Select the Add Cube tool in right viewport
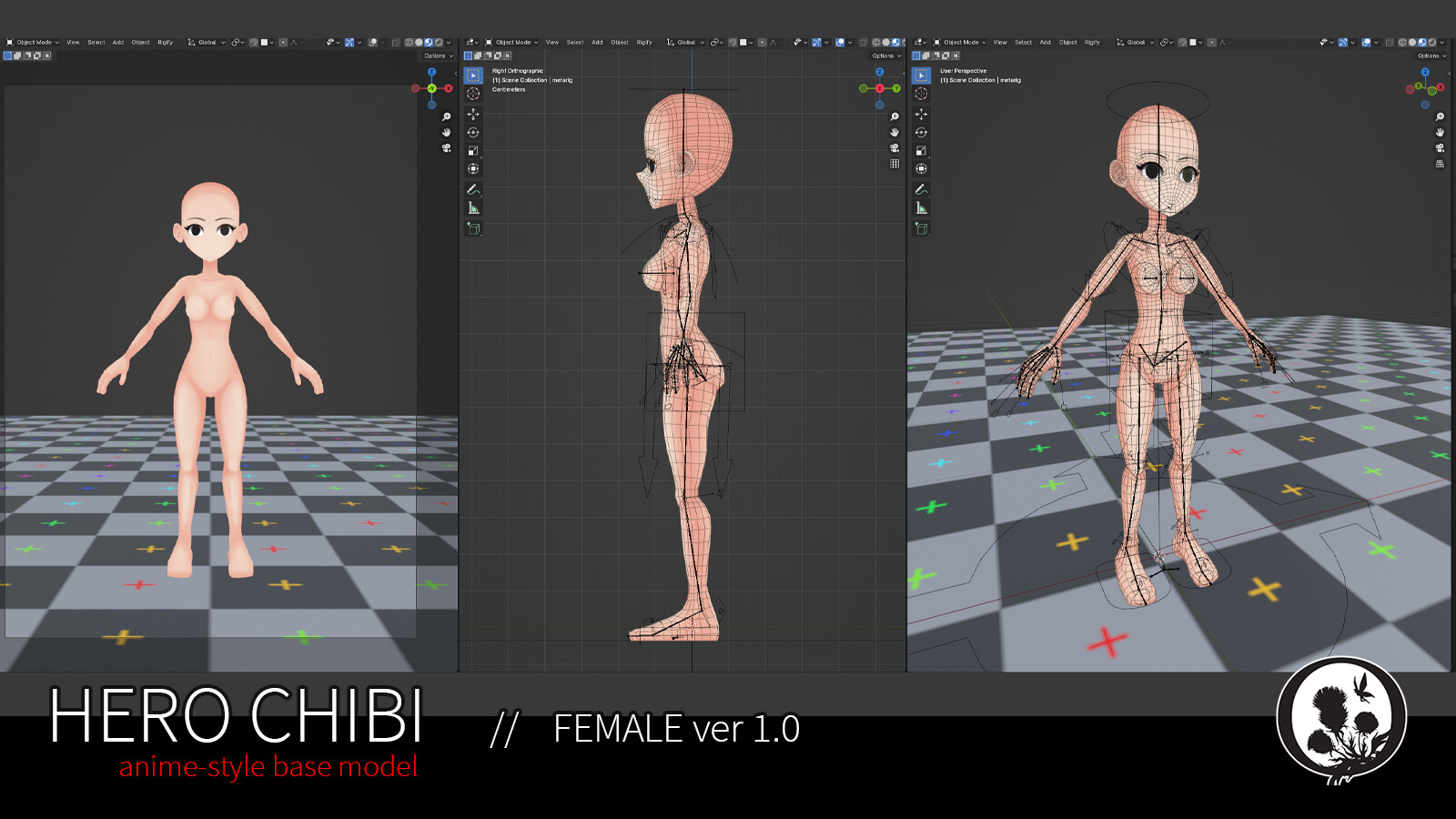 pos(921,228)
